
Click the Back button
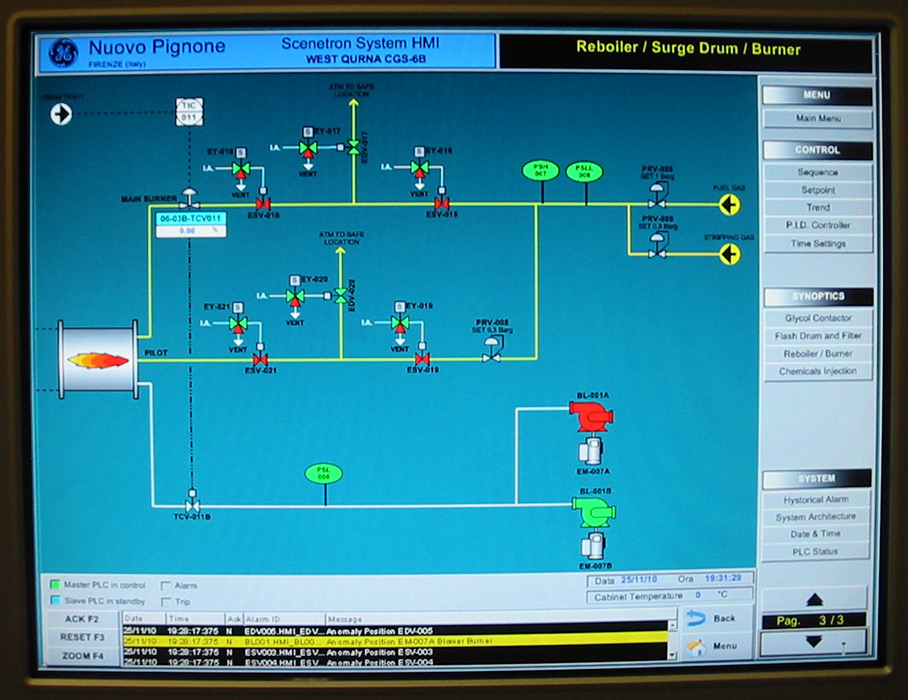(716, 619)
